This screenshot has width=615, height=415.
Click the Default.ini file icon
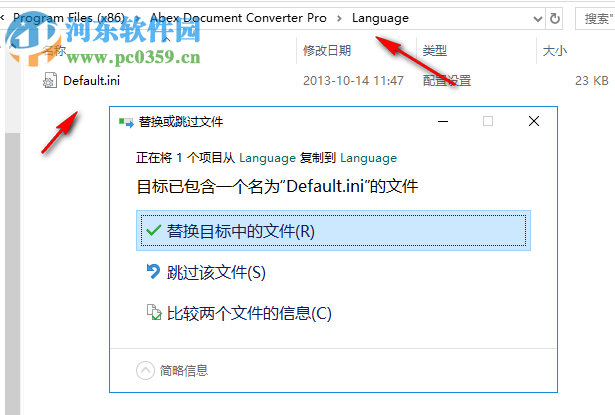49,80
